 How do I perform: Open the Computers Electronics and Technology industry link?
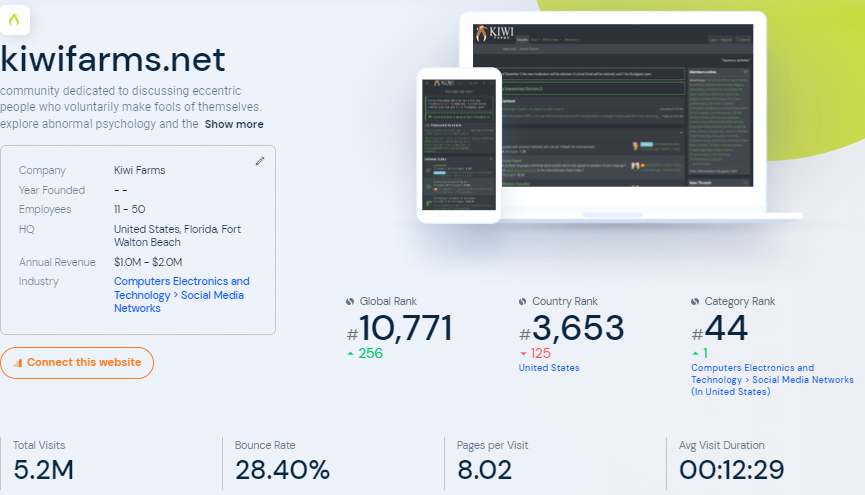pyautogui.click(x=181, y=295)
